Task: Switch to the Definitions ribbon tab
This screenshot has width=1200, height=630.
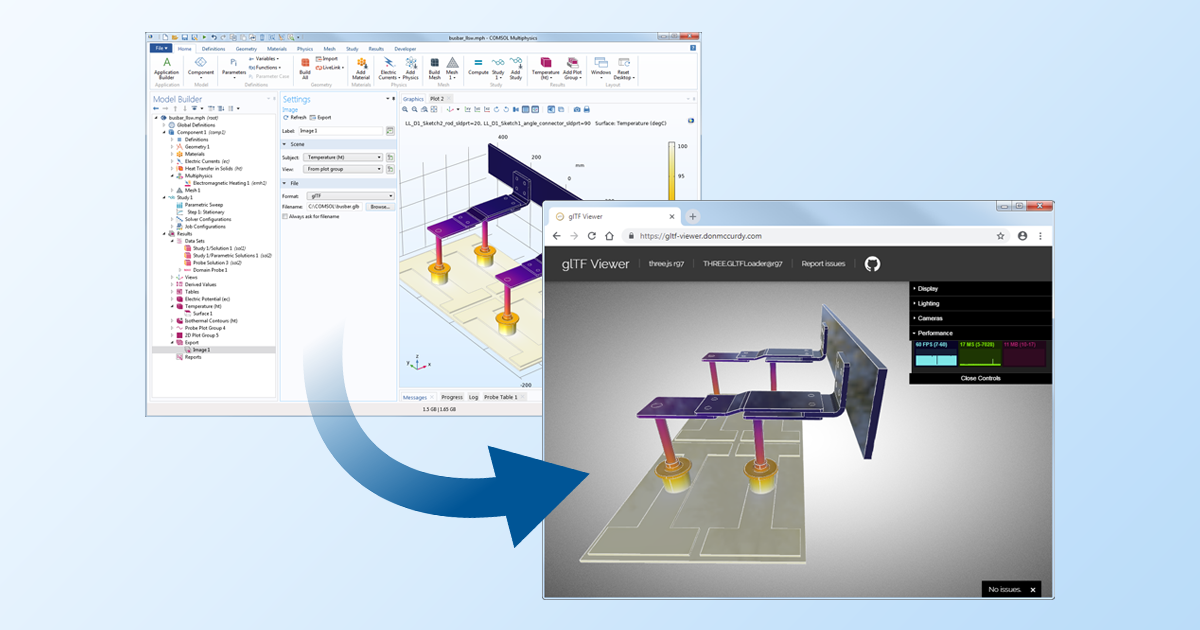Action: [213, 48]
